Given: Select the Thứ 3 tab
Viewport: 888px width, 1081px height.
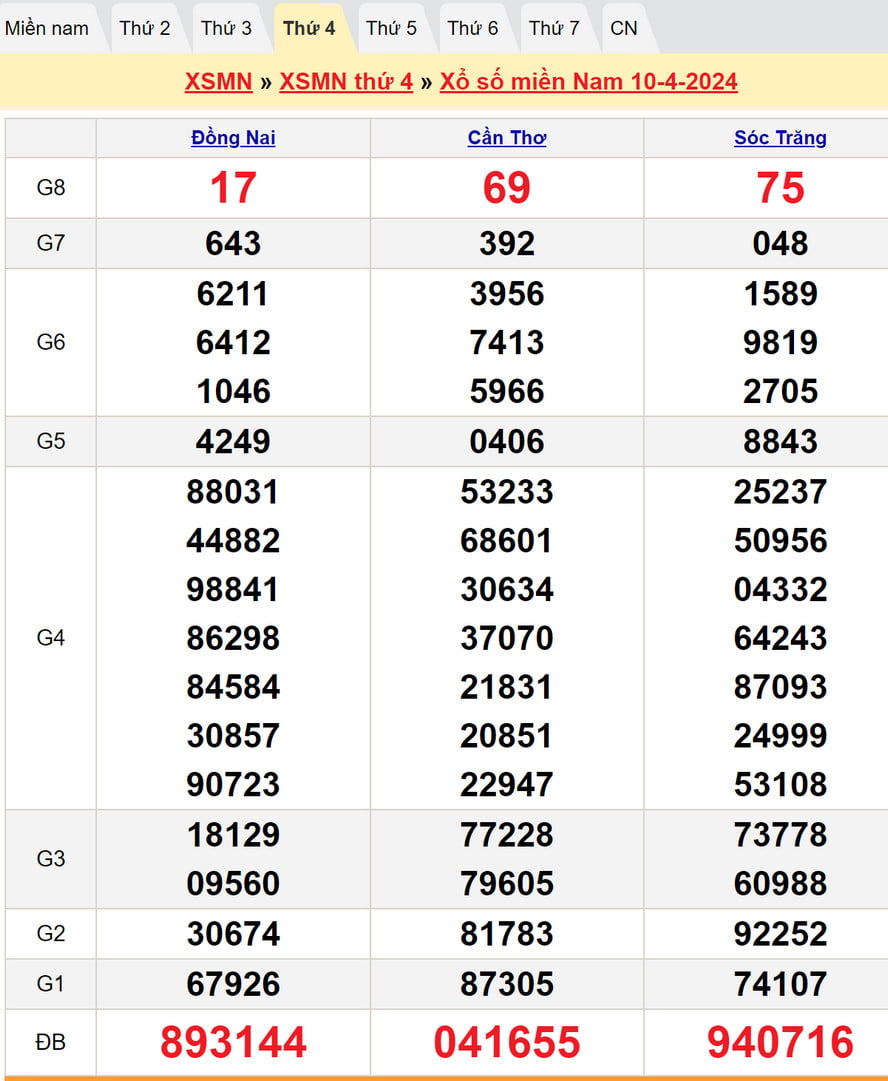Looking at the screenshot, I should pos(226,28).
